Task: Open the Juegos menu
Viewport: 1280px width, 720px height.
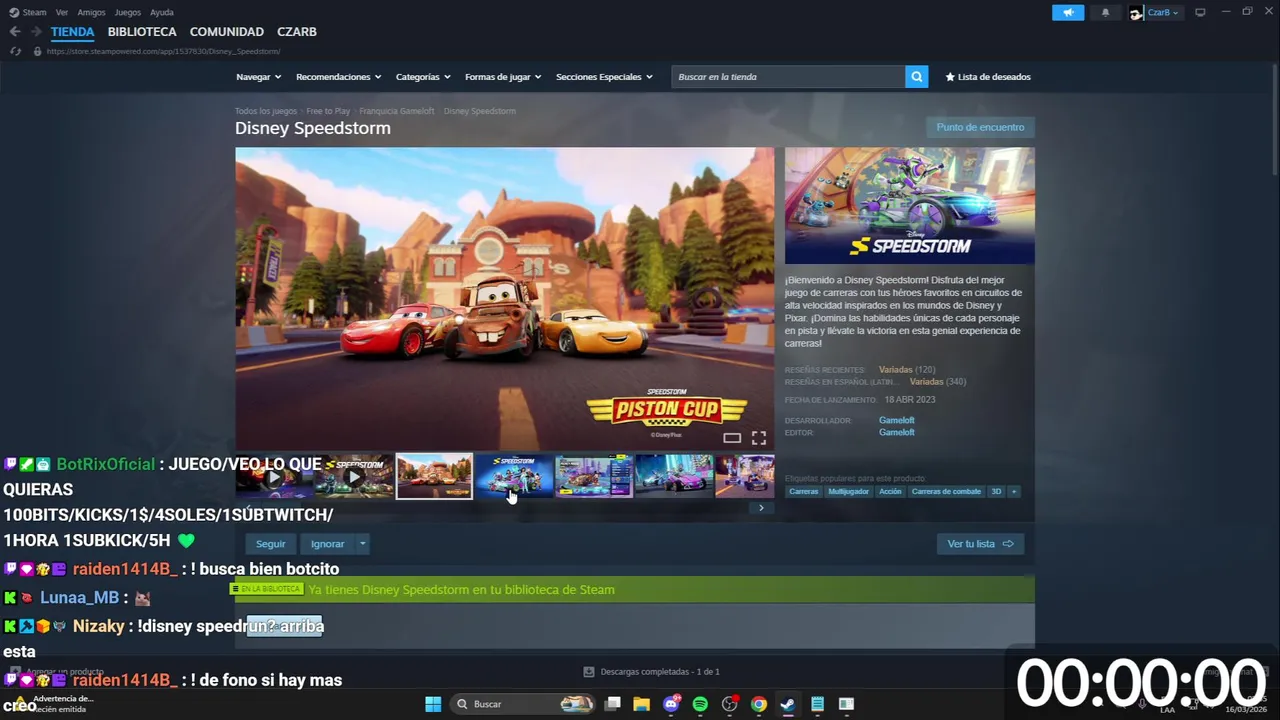Action: [x=128, y=12]
